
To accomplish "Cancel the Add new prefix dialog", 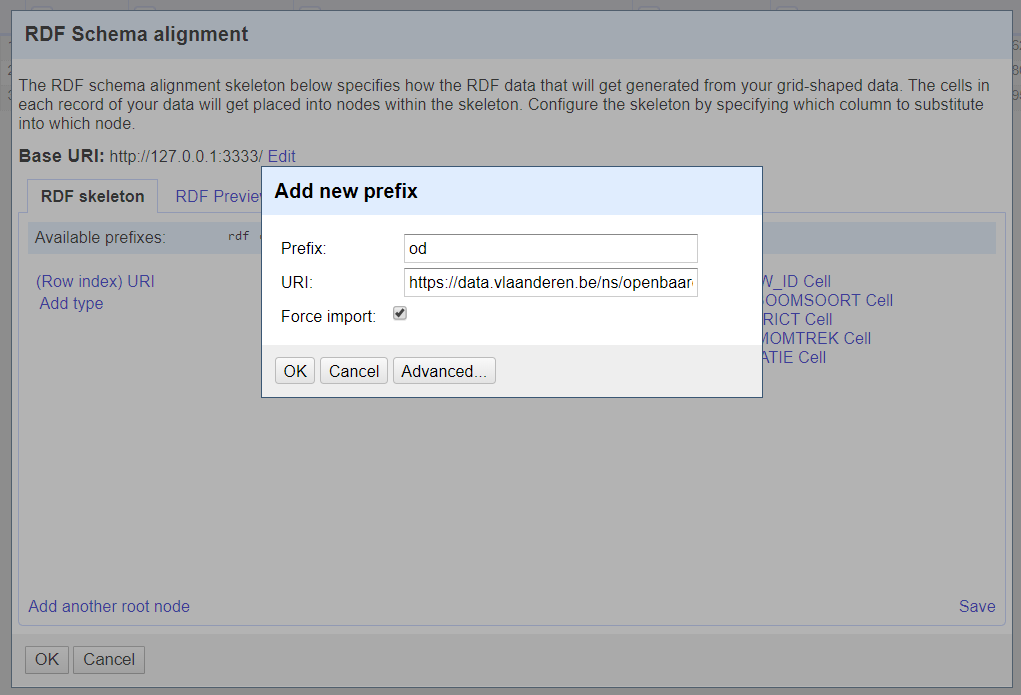I will pyautogui.click(x=354, y=371).
